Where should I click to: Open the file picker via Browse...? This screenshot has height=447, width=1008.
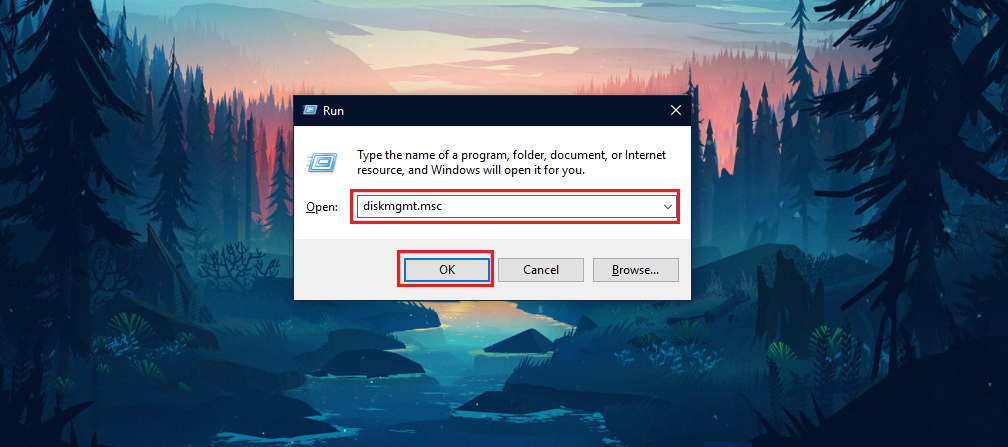(x=635, y=270)
